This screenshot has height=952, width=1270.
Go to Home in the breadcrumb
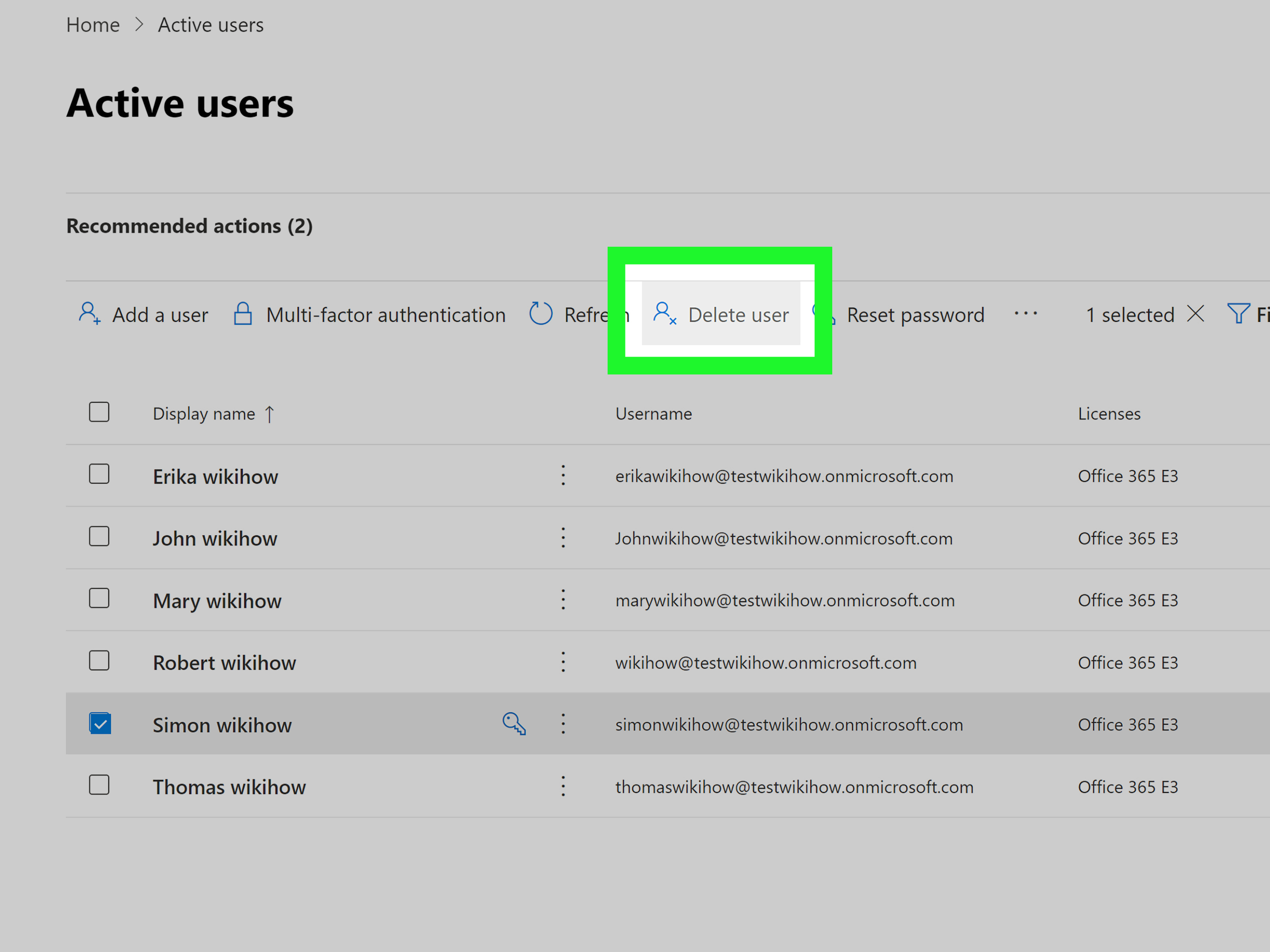pos(93,25)
